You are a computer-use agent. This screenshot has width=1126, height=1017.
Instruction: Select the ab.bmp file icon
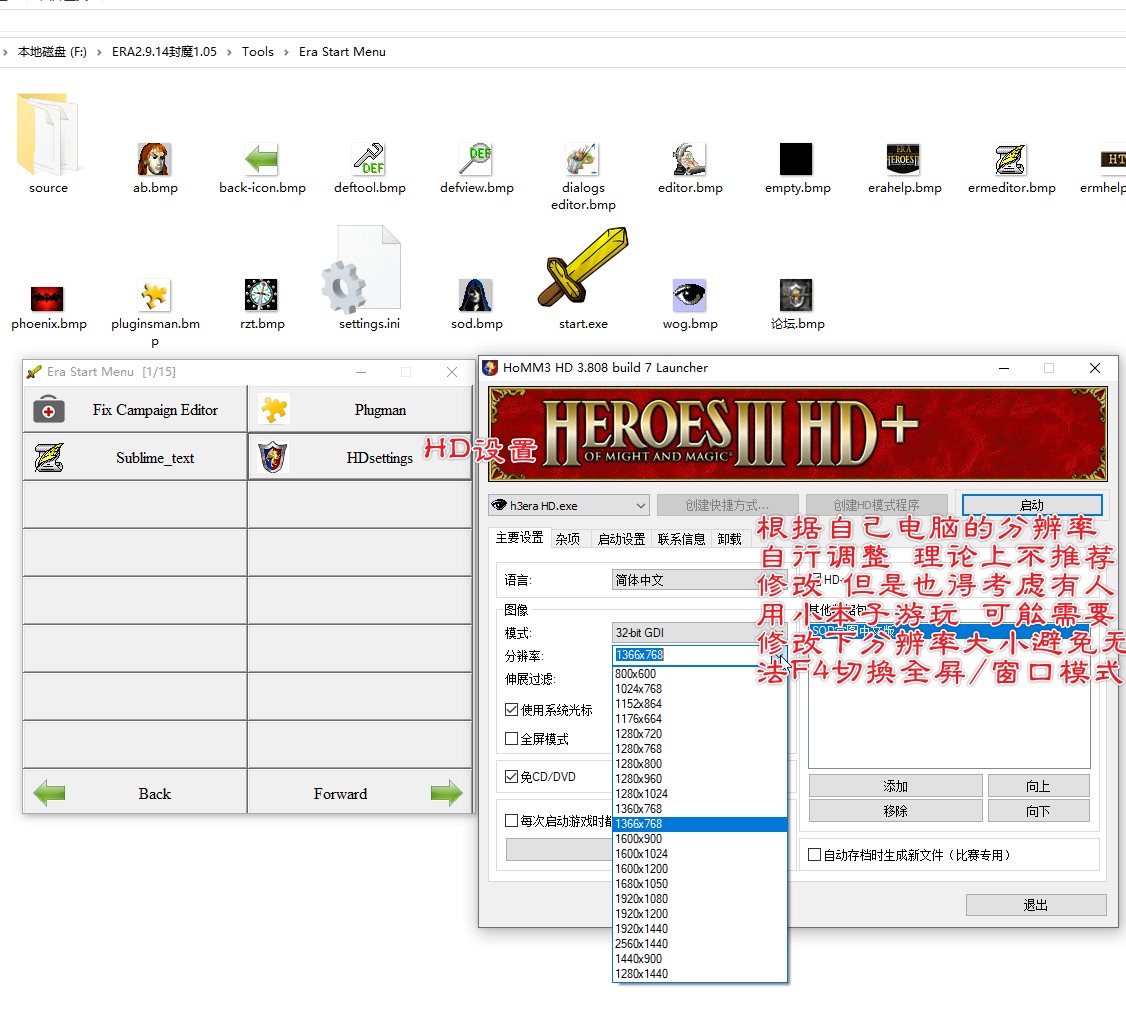[x=154, y=159]
